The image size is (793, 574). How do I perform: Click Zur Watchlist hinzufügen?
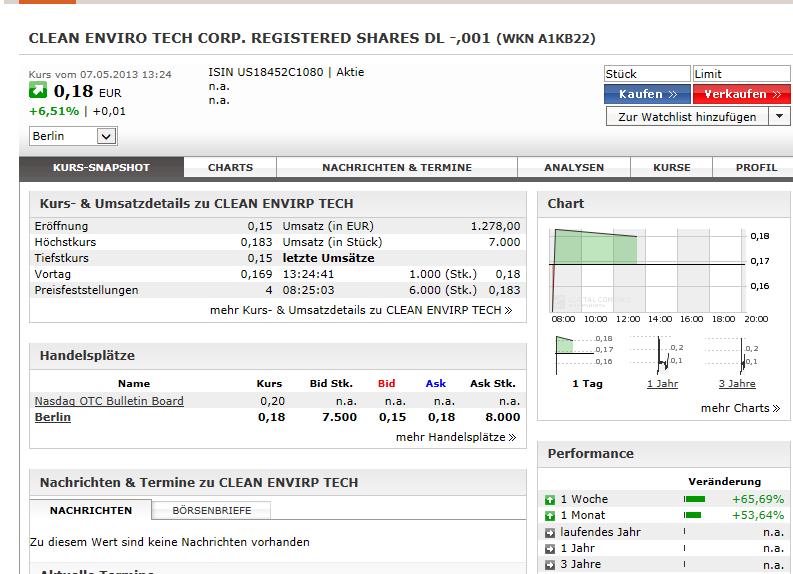(x=687, y=117)
